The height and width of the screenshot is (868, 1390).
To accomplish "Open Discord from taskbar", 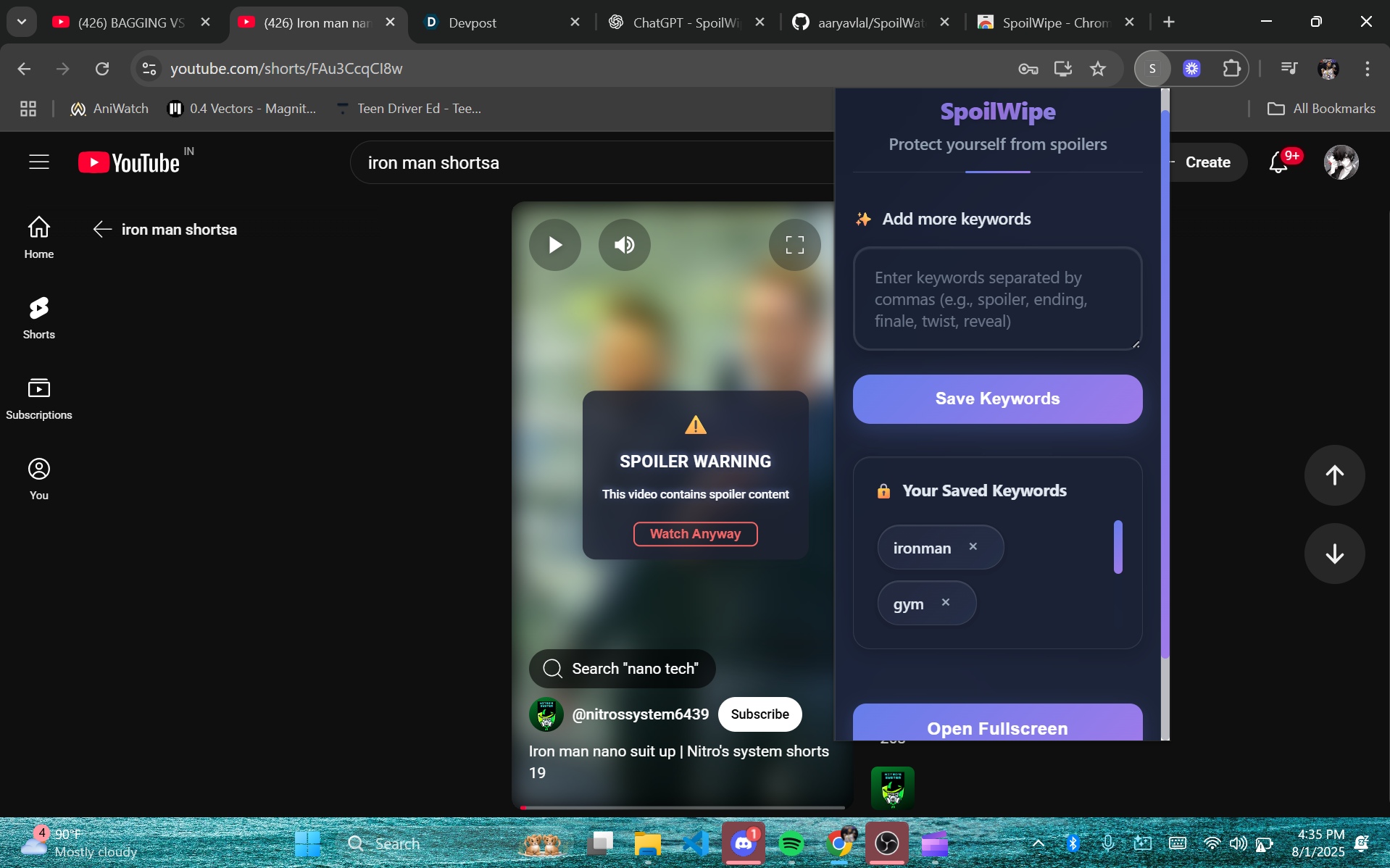I will pyautogui.click(x=744, y=843).
